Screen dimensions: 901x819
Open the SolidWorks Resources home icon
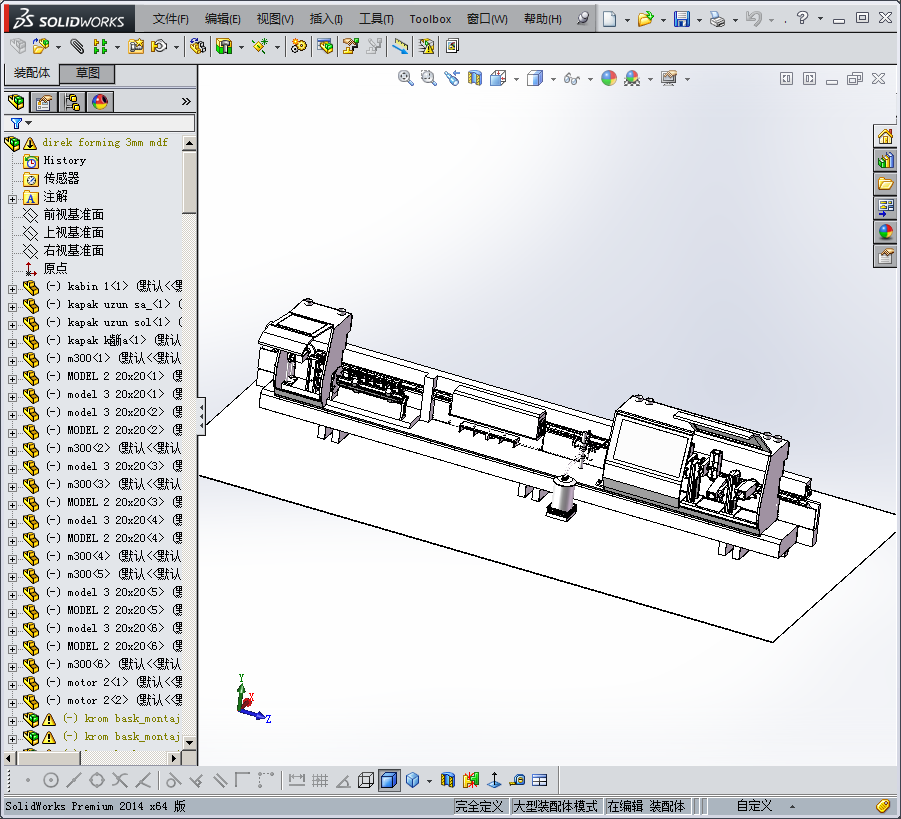click(886, 137)
